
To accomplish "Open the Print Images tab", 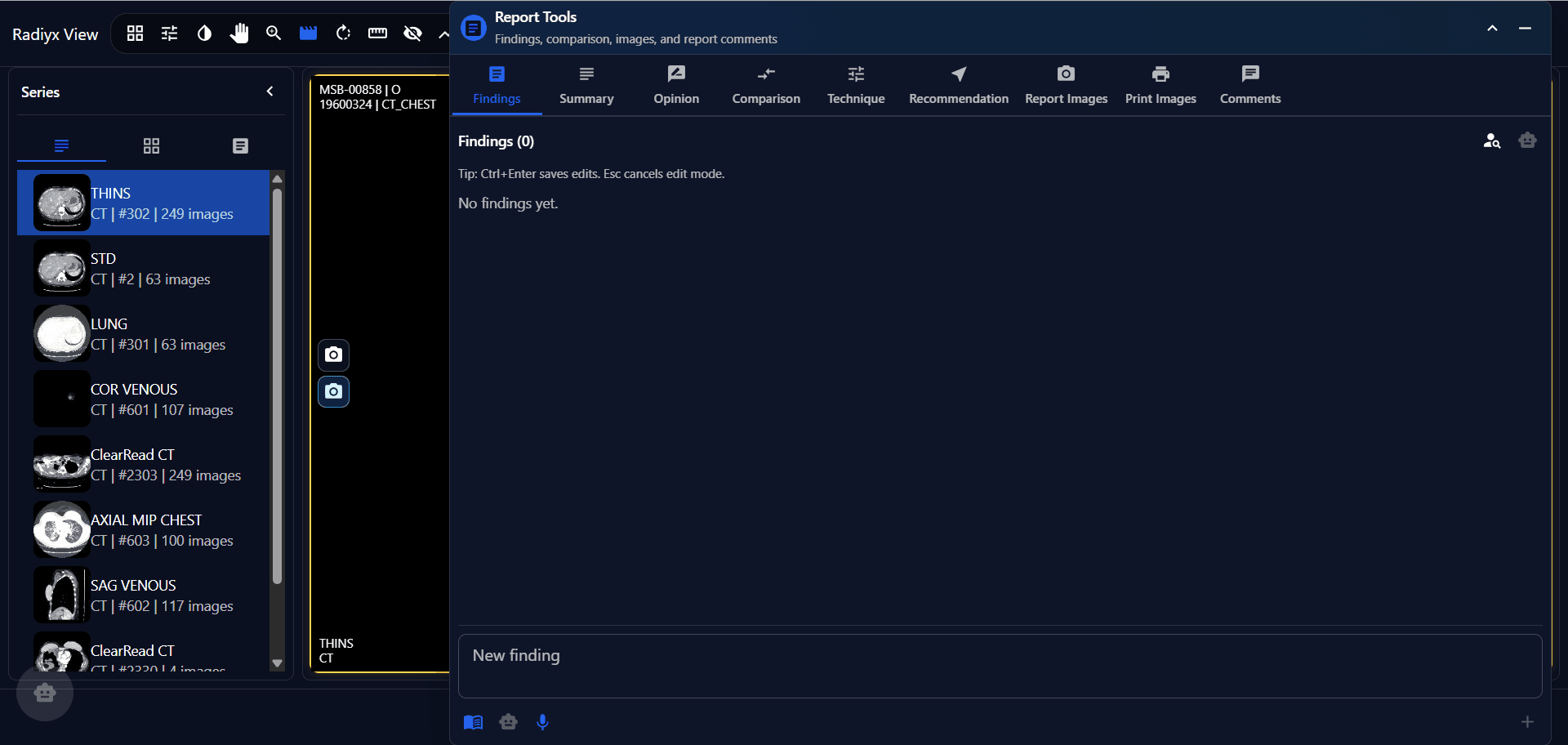I will 1160,85.
